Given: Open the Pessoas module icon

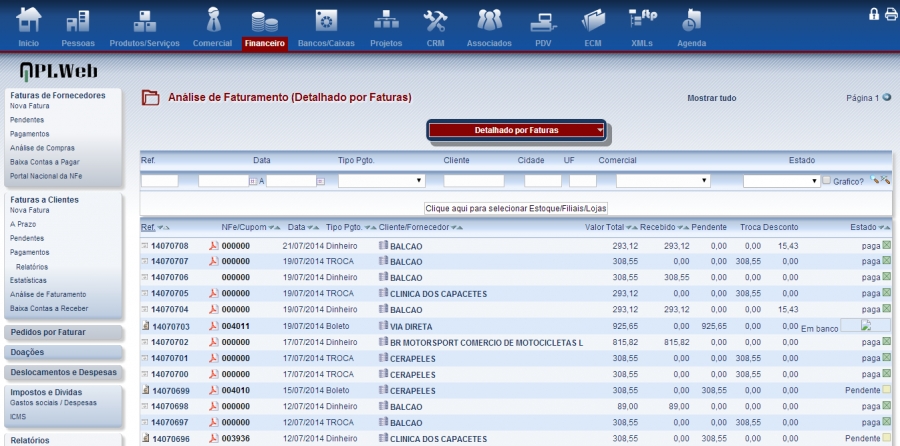Looking at the screenshot, I should tap(77, 21).
